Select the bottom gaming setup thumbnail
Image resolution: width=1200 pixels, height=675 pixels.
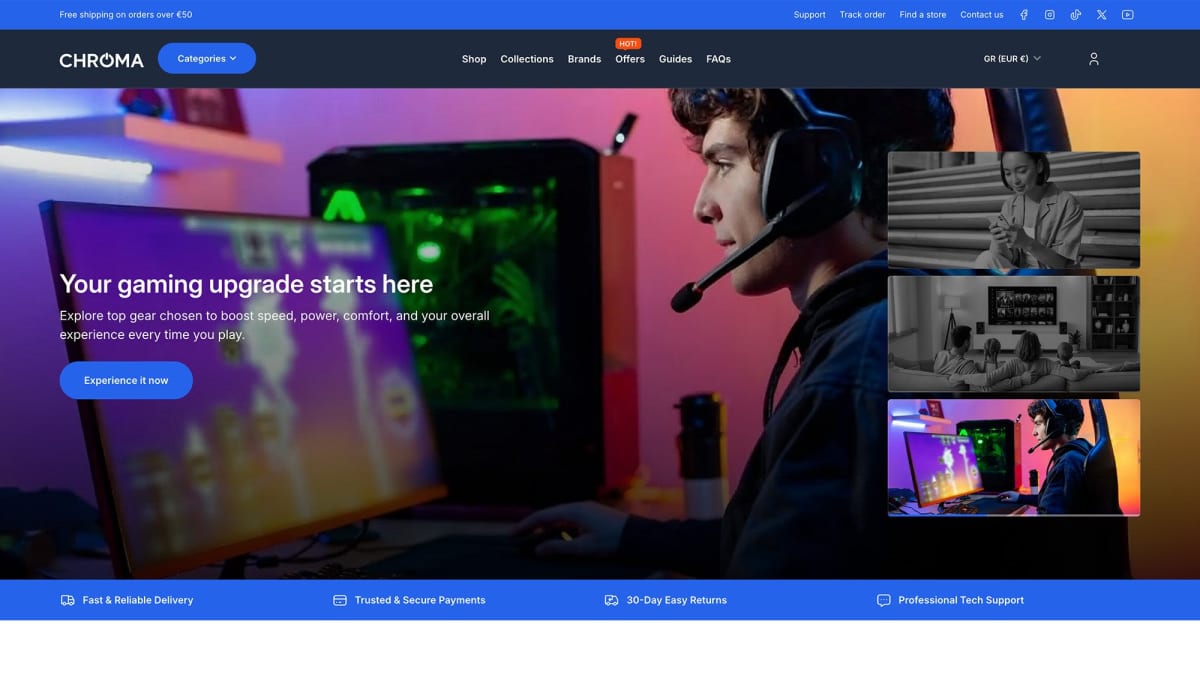(x=1013, y=457)
